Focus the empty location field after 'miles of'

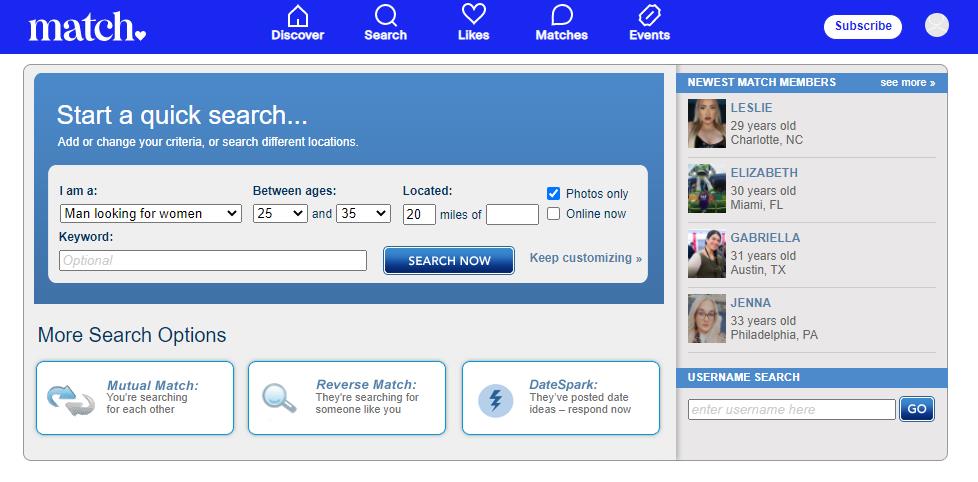point(512,214)
